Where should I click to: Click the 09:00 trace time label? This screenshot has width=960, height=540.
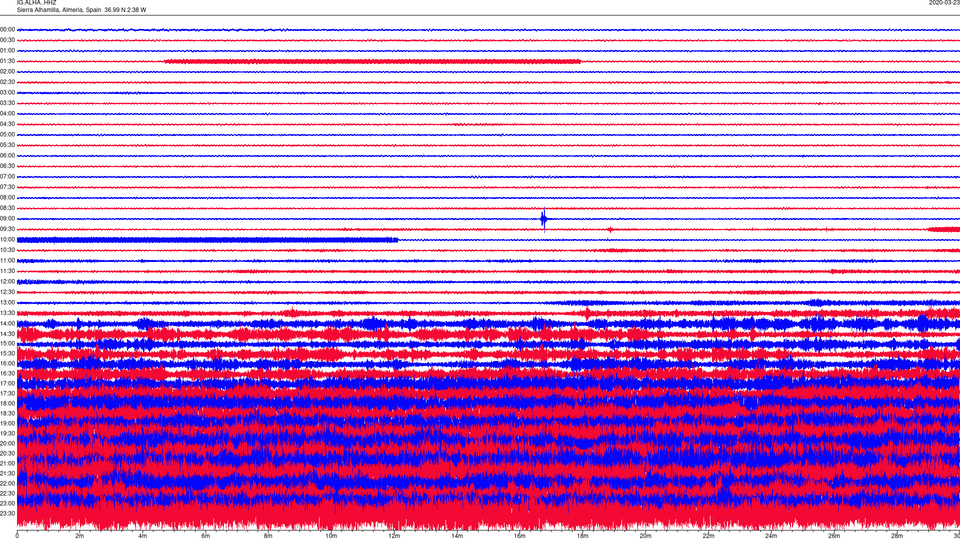coord(7,219)
